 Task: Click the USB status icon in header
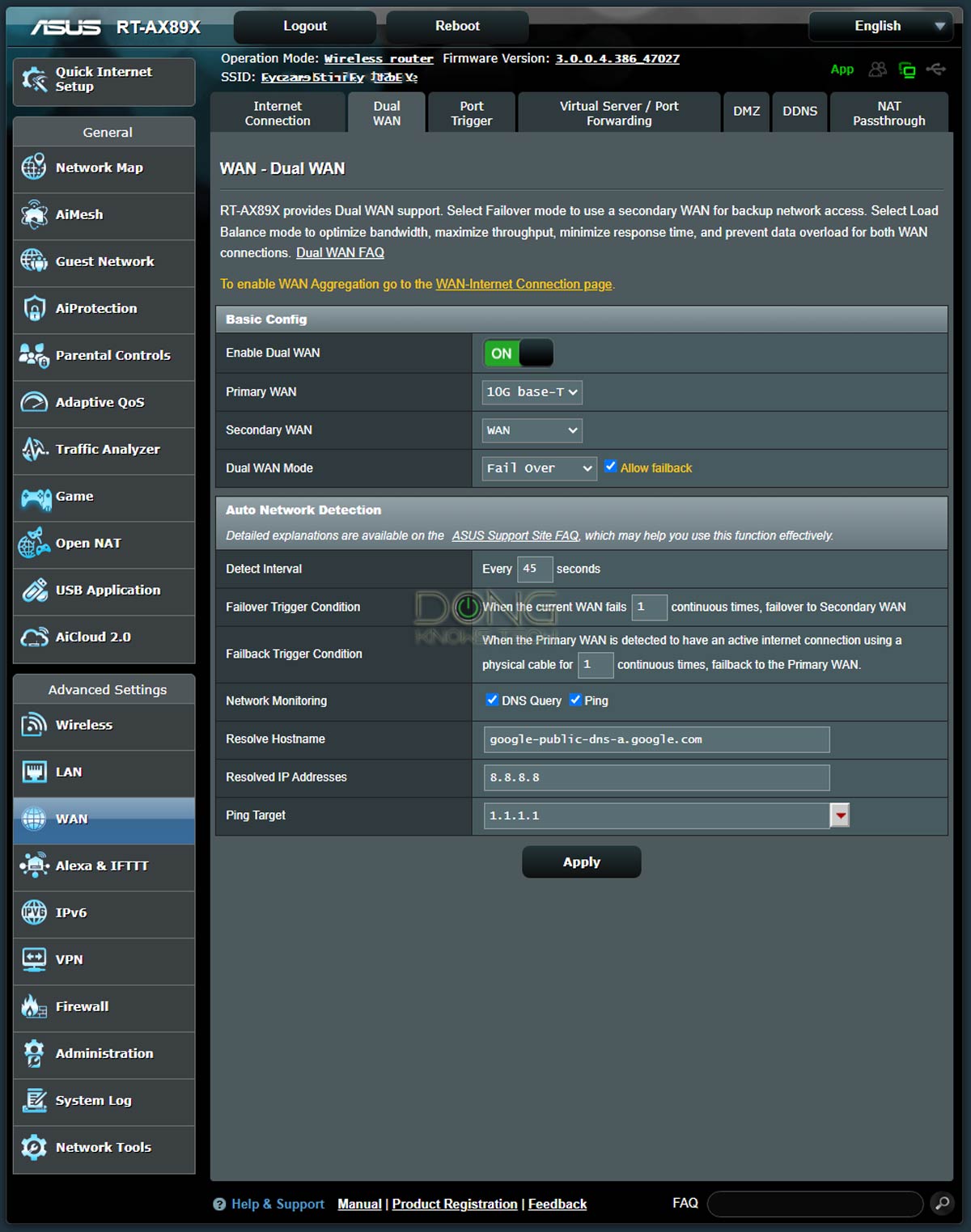[x=936, y=70]
